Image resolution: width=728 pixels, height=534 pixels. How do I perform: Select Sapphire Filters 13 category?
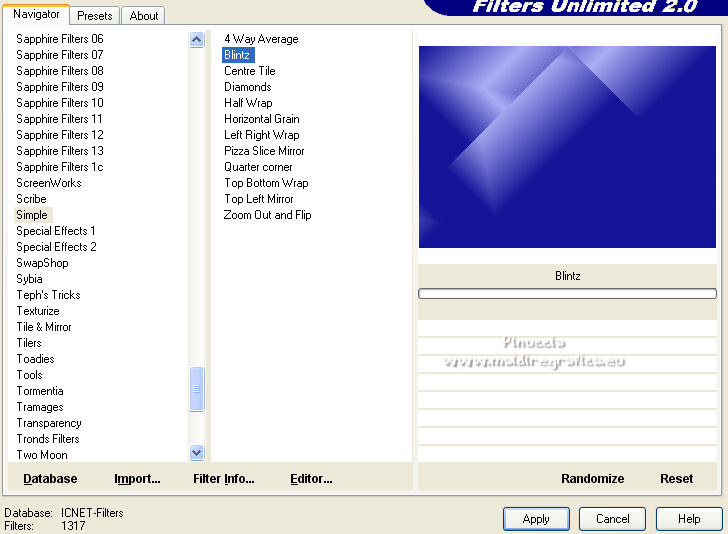[59, 151]
